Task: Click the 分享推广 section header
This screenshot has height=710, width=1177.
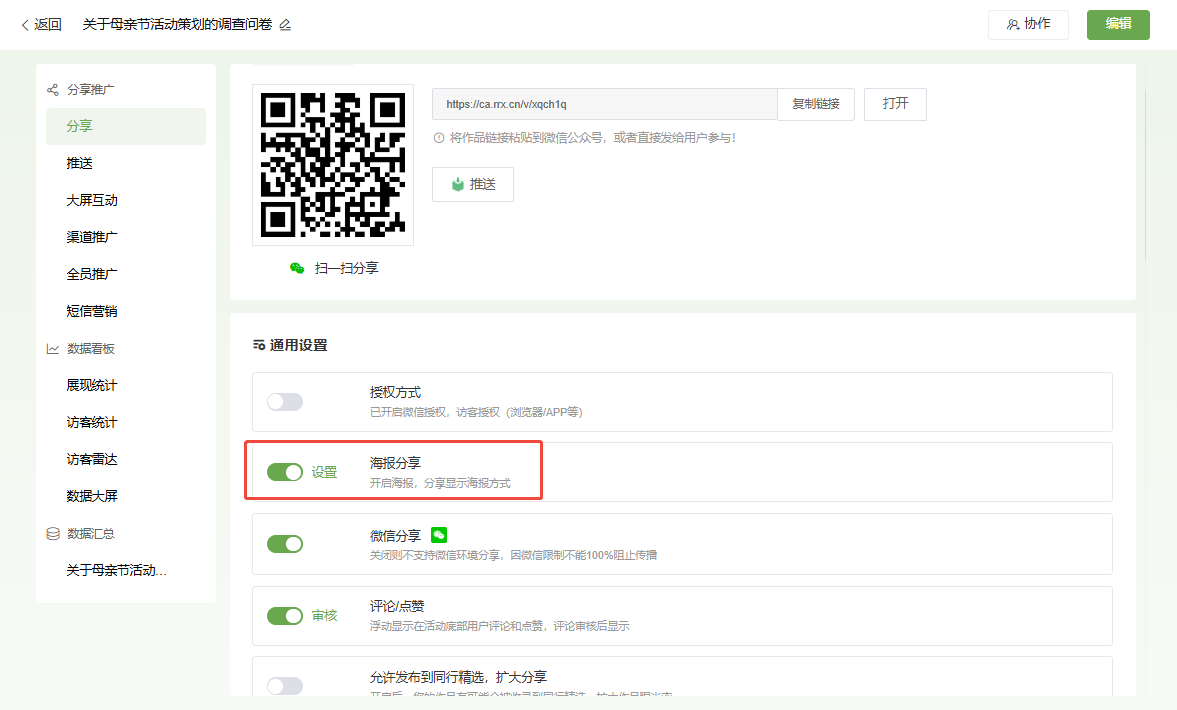Action: click(x=91, y=90)
